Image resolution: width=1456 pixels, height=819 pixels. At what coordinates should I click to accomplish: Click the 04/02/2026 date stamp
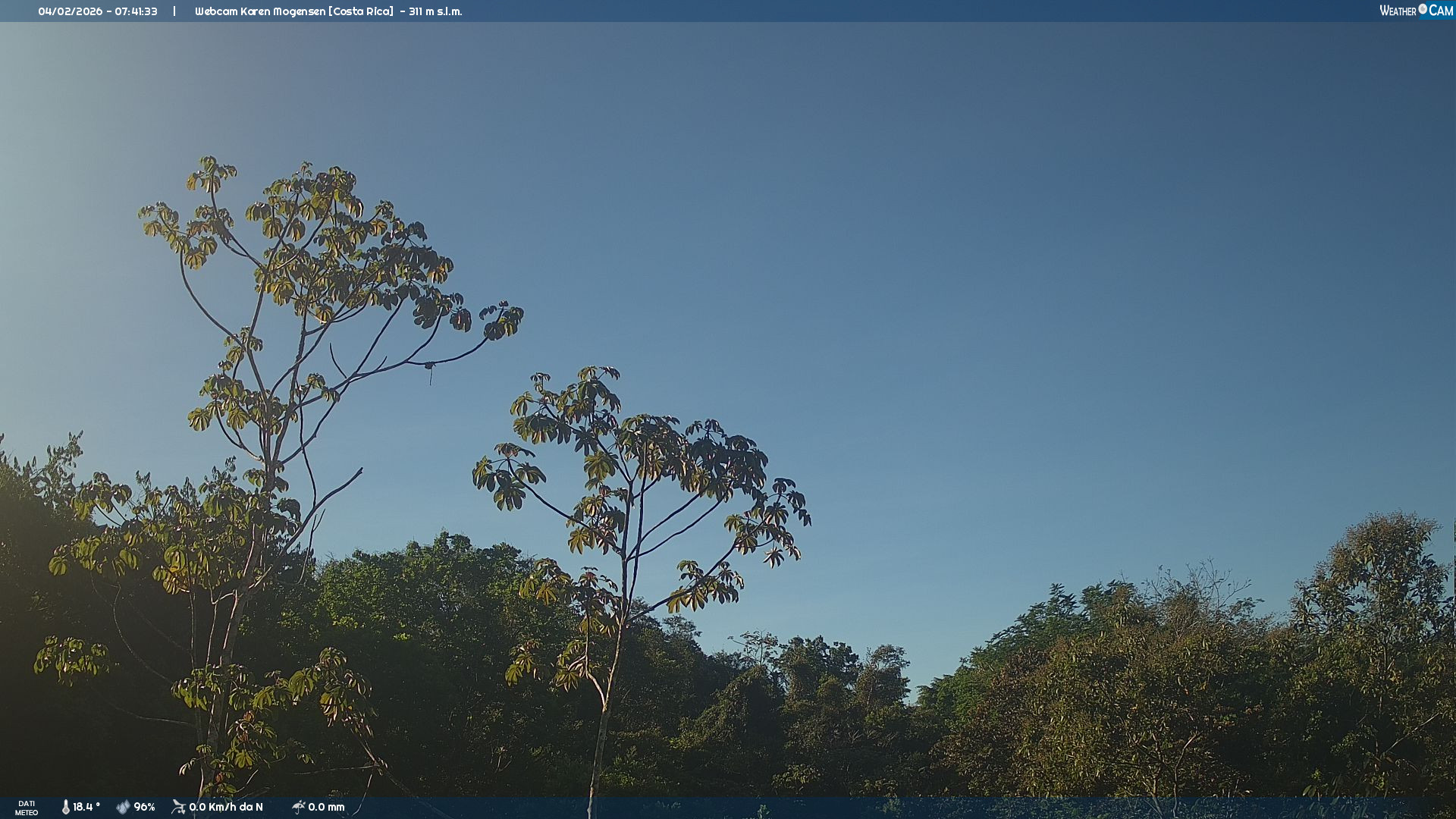[70, 11]
